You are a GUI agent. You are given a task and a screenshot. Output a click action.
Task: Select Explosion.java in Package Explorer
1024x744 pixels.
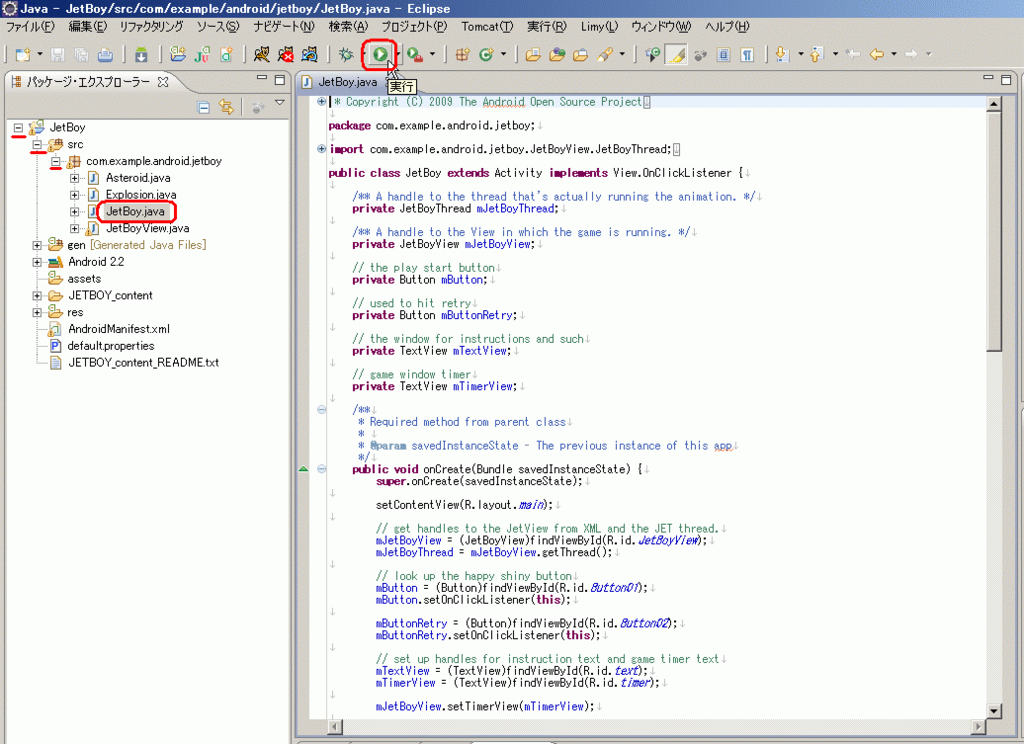[x=141, y=195]
